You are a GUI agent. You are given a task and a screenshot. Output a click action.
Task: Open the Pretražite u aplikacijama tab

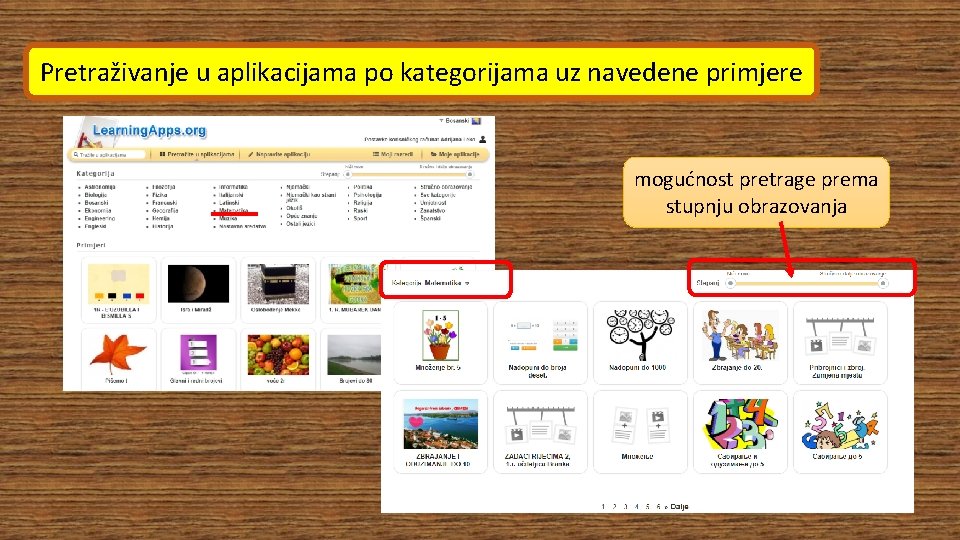pyautogui.click(x=197, y=154)
